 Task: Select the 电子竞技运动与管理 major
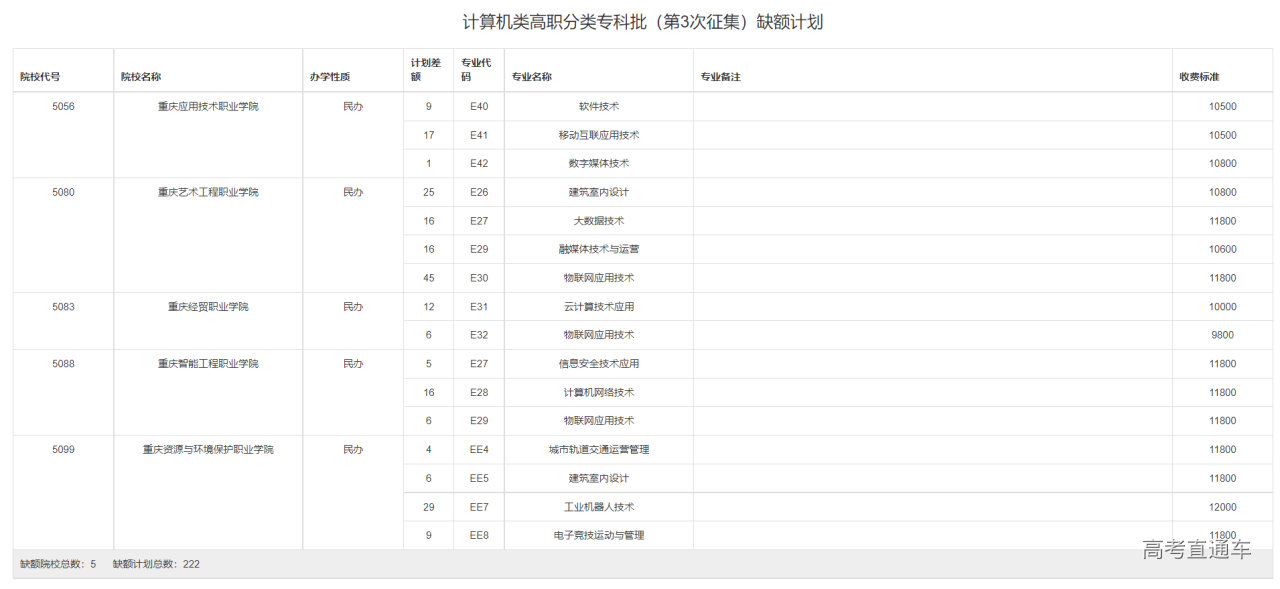598,536
